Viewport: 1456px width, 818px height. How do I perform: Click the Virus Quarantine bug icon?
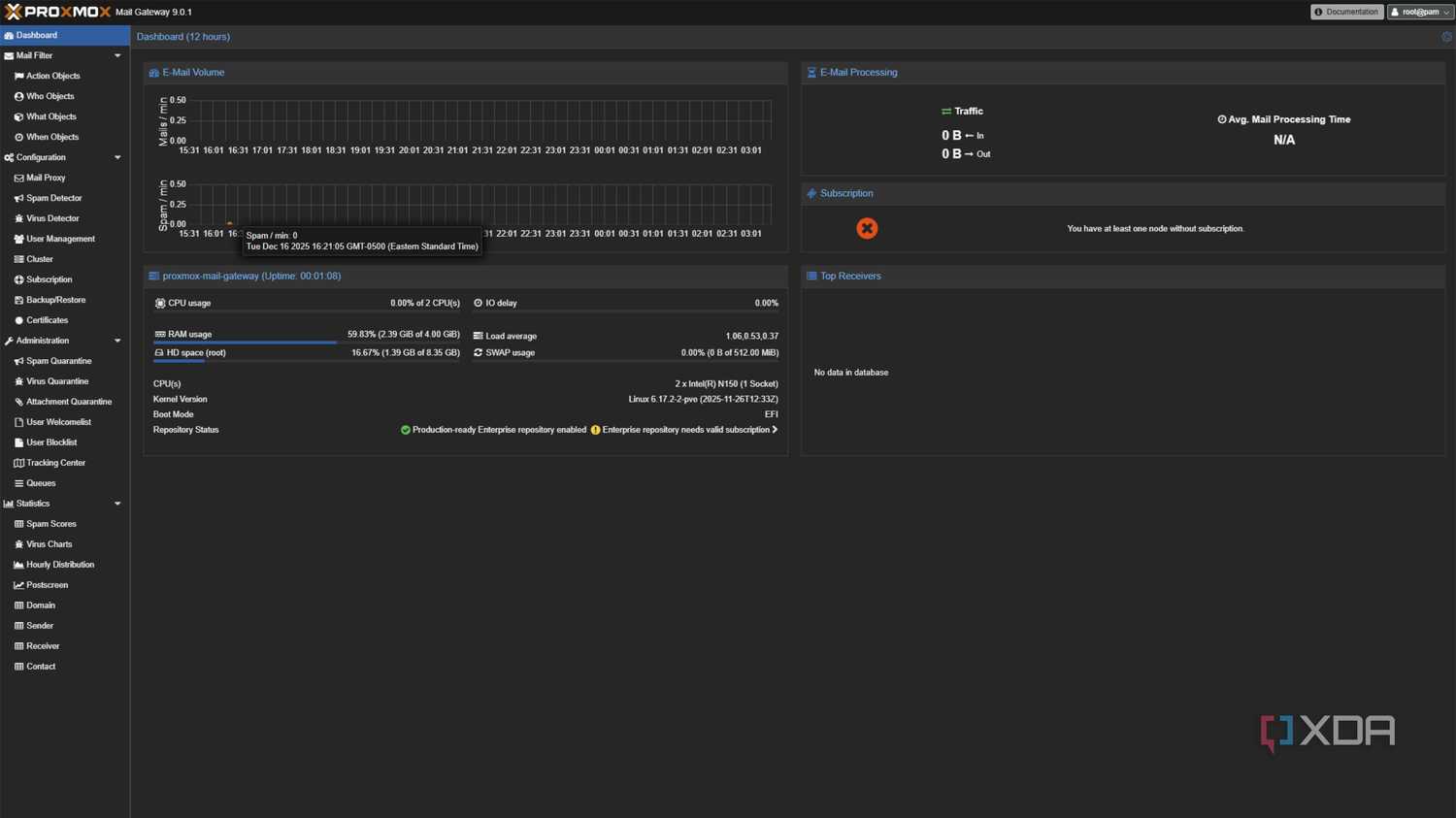pyautogui.click(x=18, y=381)
